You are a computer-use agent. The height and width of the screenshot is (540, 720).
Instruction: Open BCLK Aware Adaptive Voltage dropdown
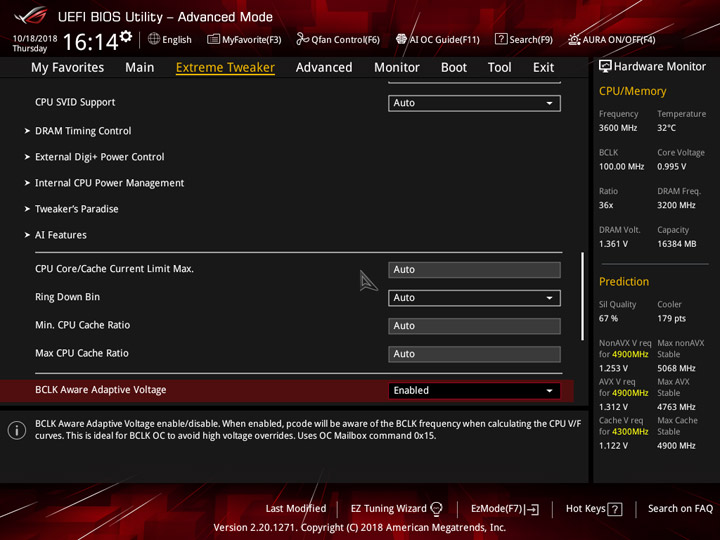pyautogui.click(x=474, y=390)
